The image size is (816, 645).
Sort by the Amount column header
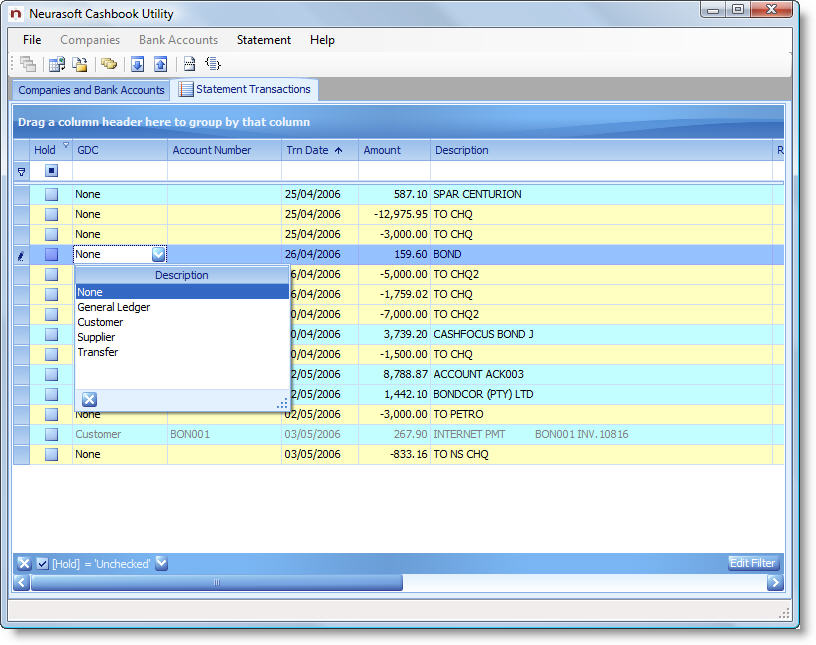coord(382,150)
